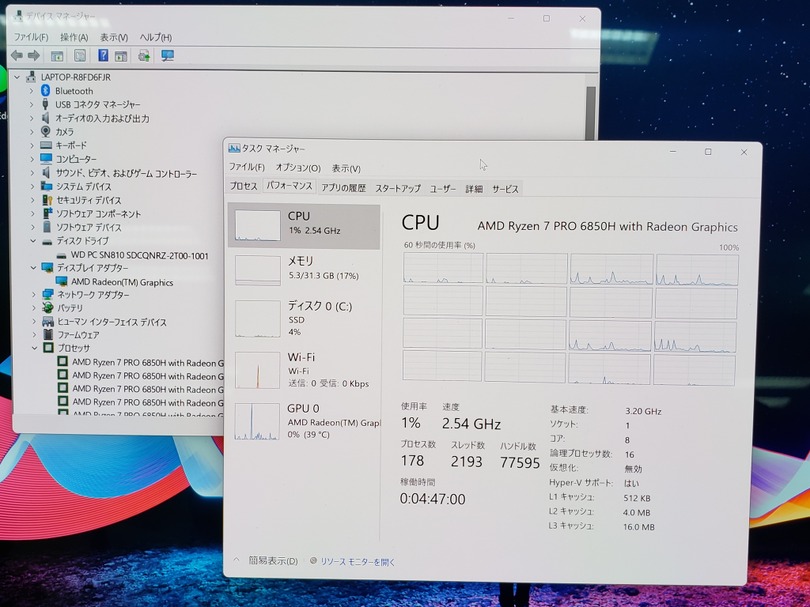The height and width of the screenshot is (607, 810).
Task: Collapse the LAPTOP-R8FD6FJR root node
Action: pyautogui.click(x=17, y=77)
